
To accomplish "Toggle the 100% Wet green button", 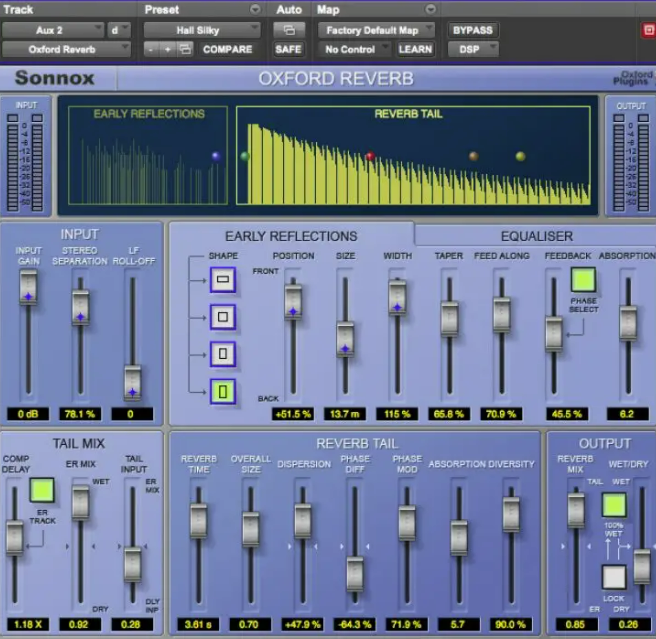I will 614,505.
